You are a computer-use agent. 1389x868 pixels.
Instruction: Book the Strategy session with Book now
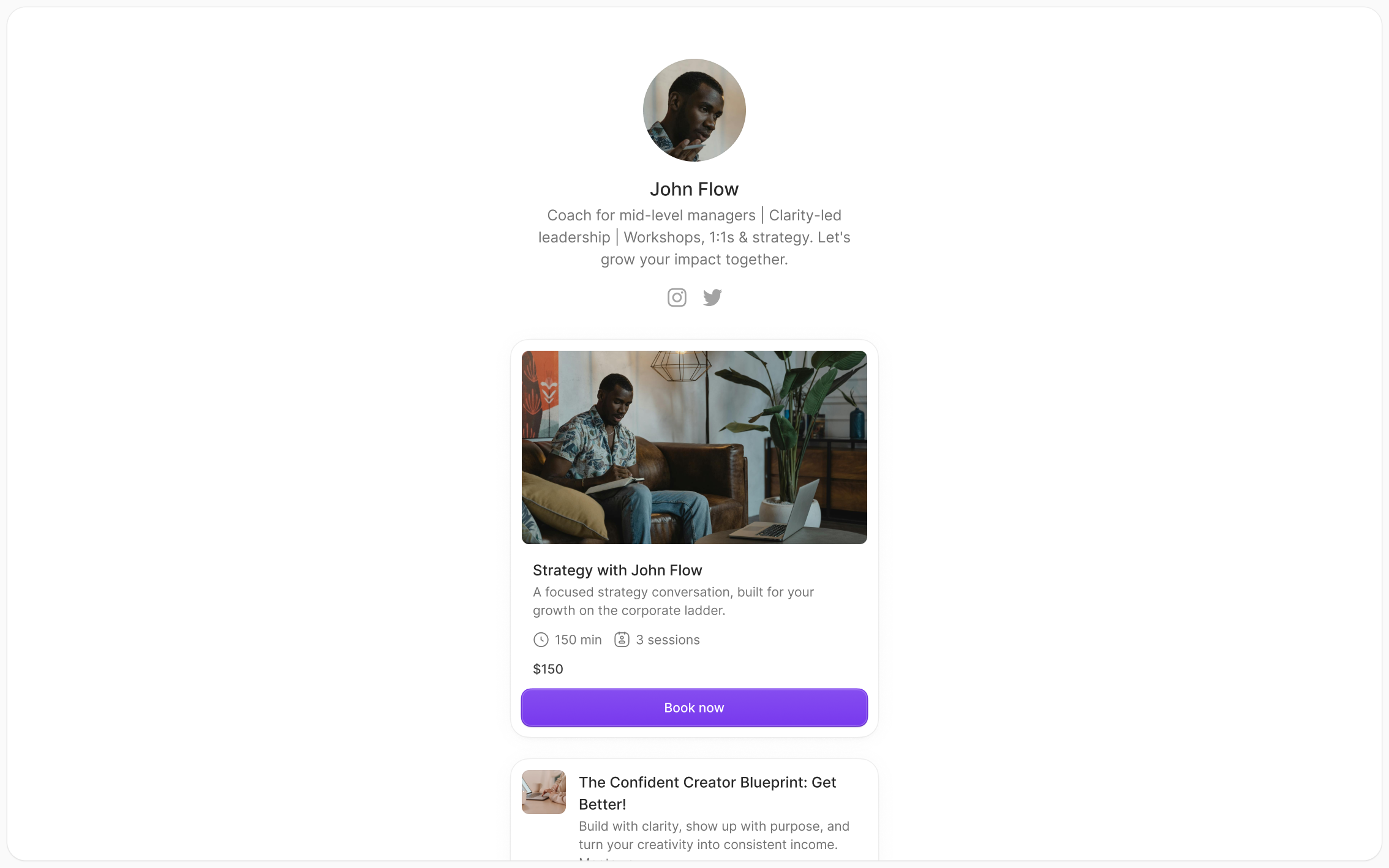pyautogui.click(x=694, y=708)
